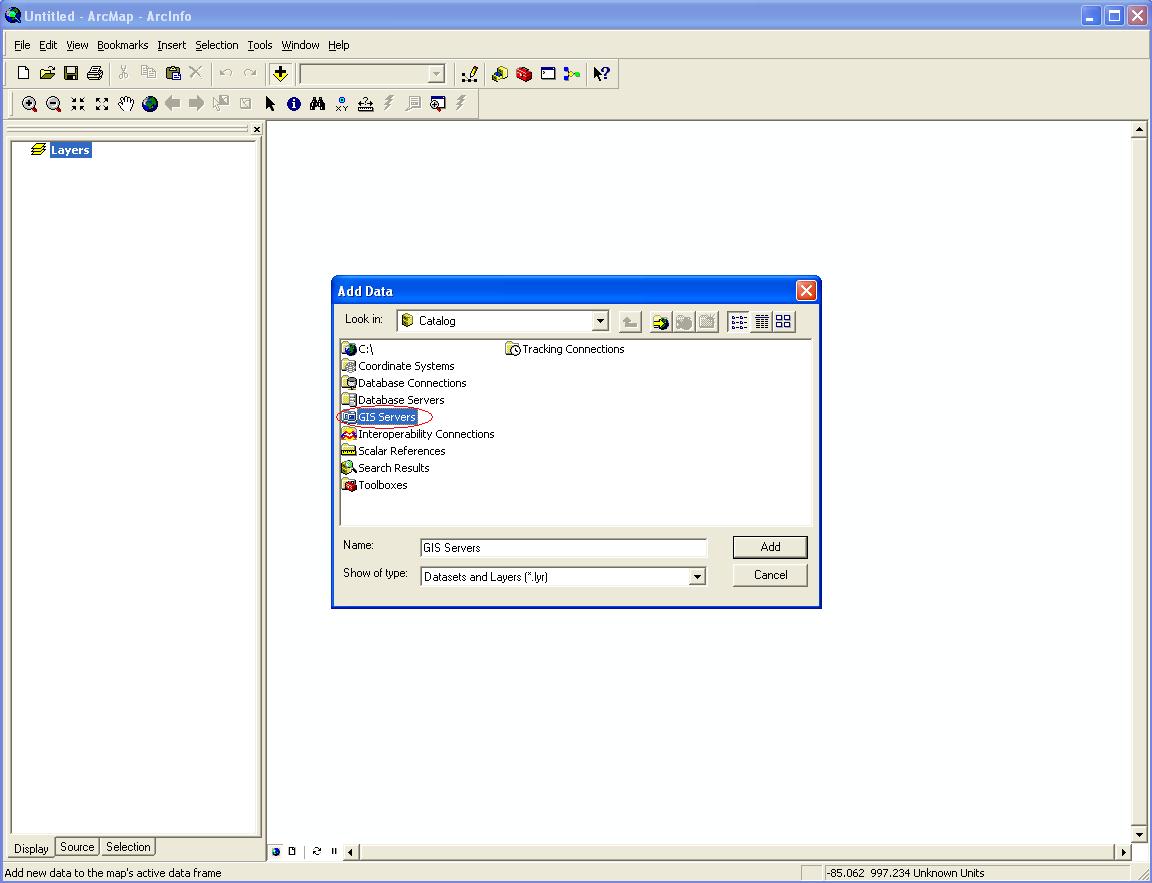
Task: Click the Add button
Action: point(770,547)
